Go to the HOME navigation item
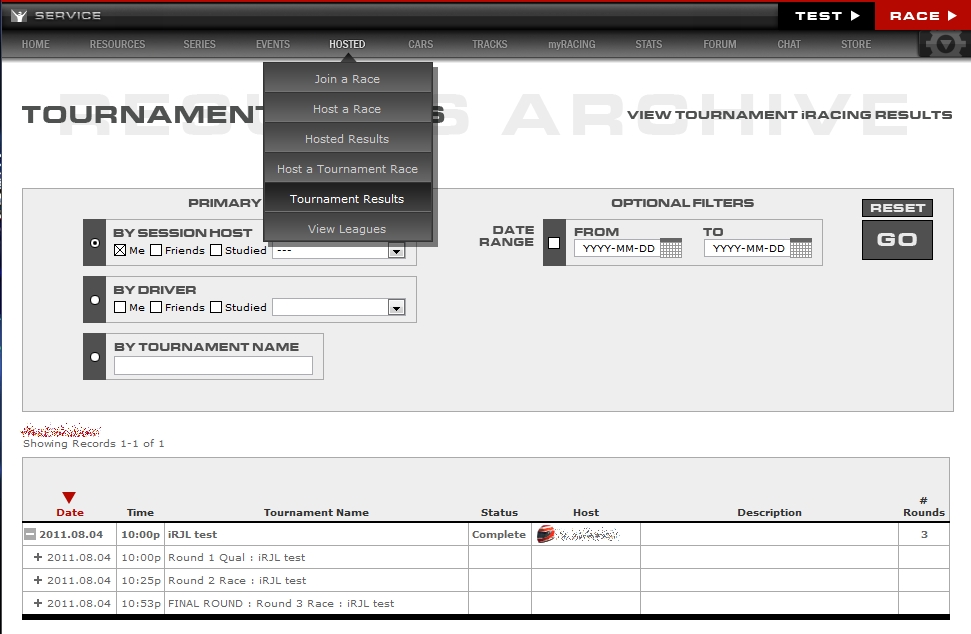 [35, 44]
